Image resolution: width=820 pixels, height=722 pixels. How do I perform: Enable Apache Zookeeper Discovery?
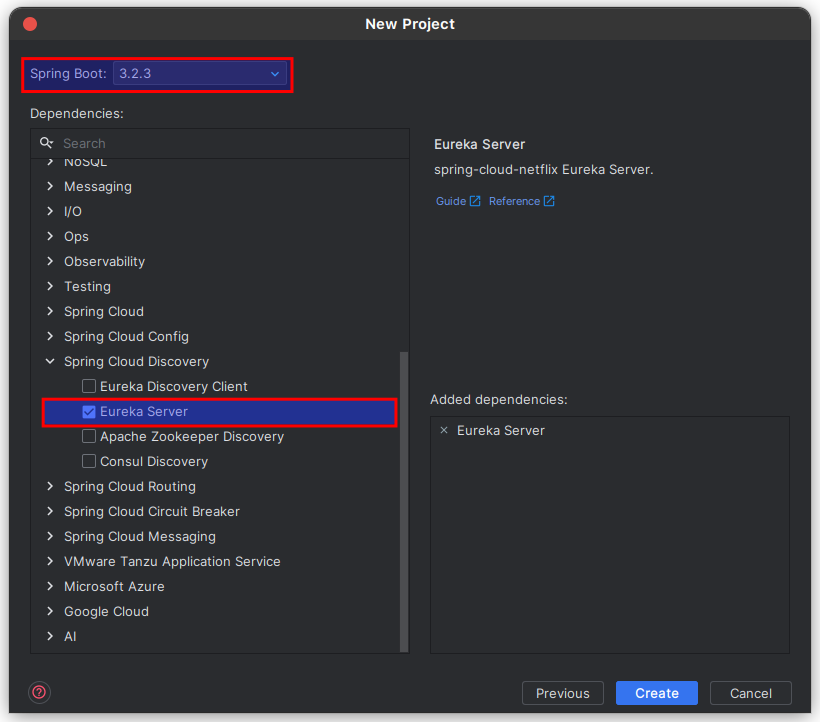click(x=88, y=436)
